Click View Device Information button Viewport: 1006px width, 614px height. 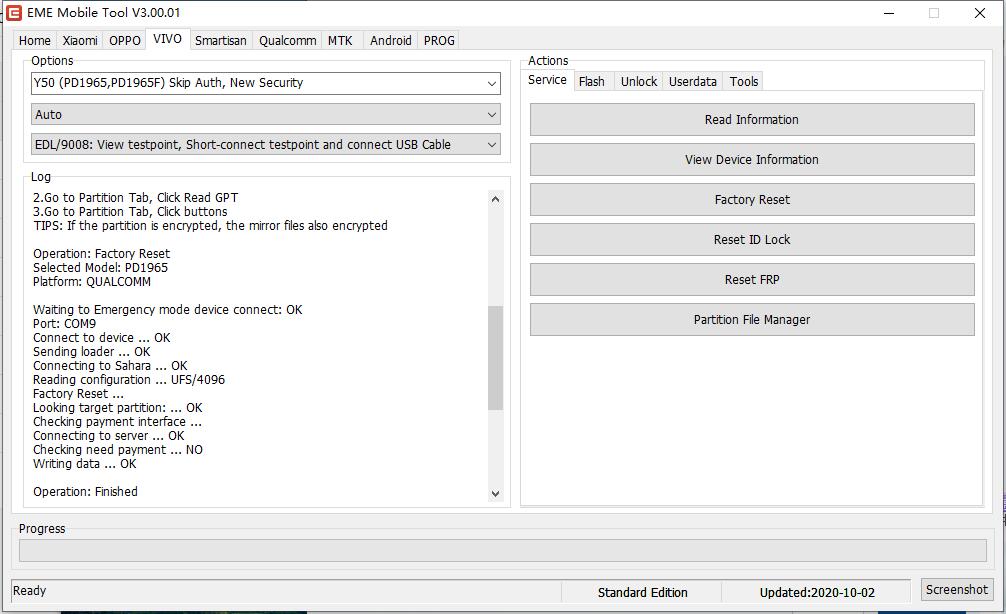click(752, 159)
